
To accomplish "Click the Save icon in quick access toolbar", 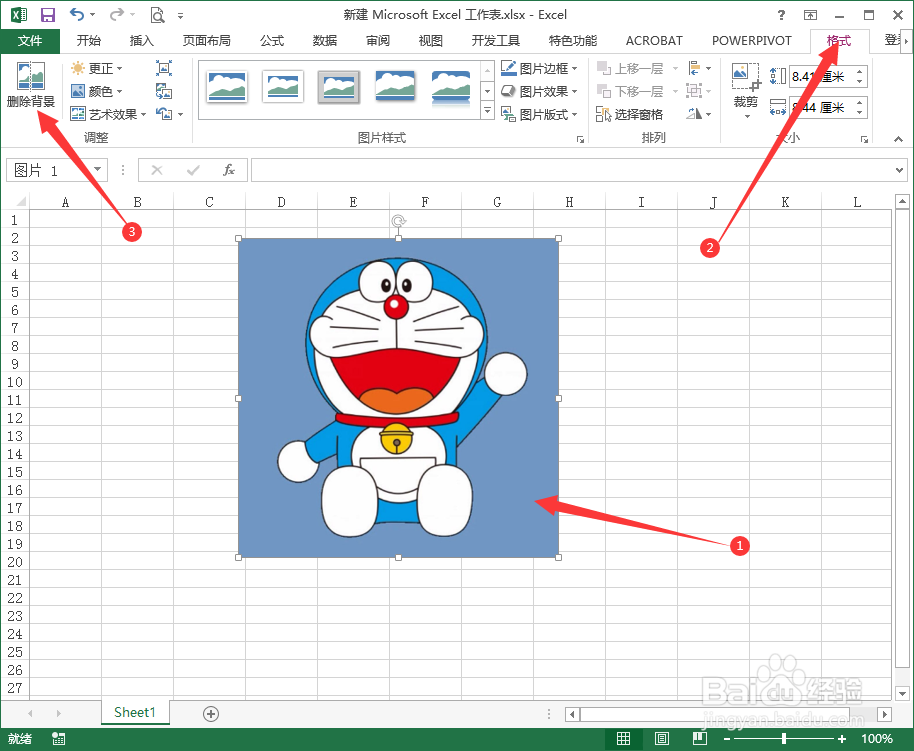I will (x=48, y=15).
